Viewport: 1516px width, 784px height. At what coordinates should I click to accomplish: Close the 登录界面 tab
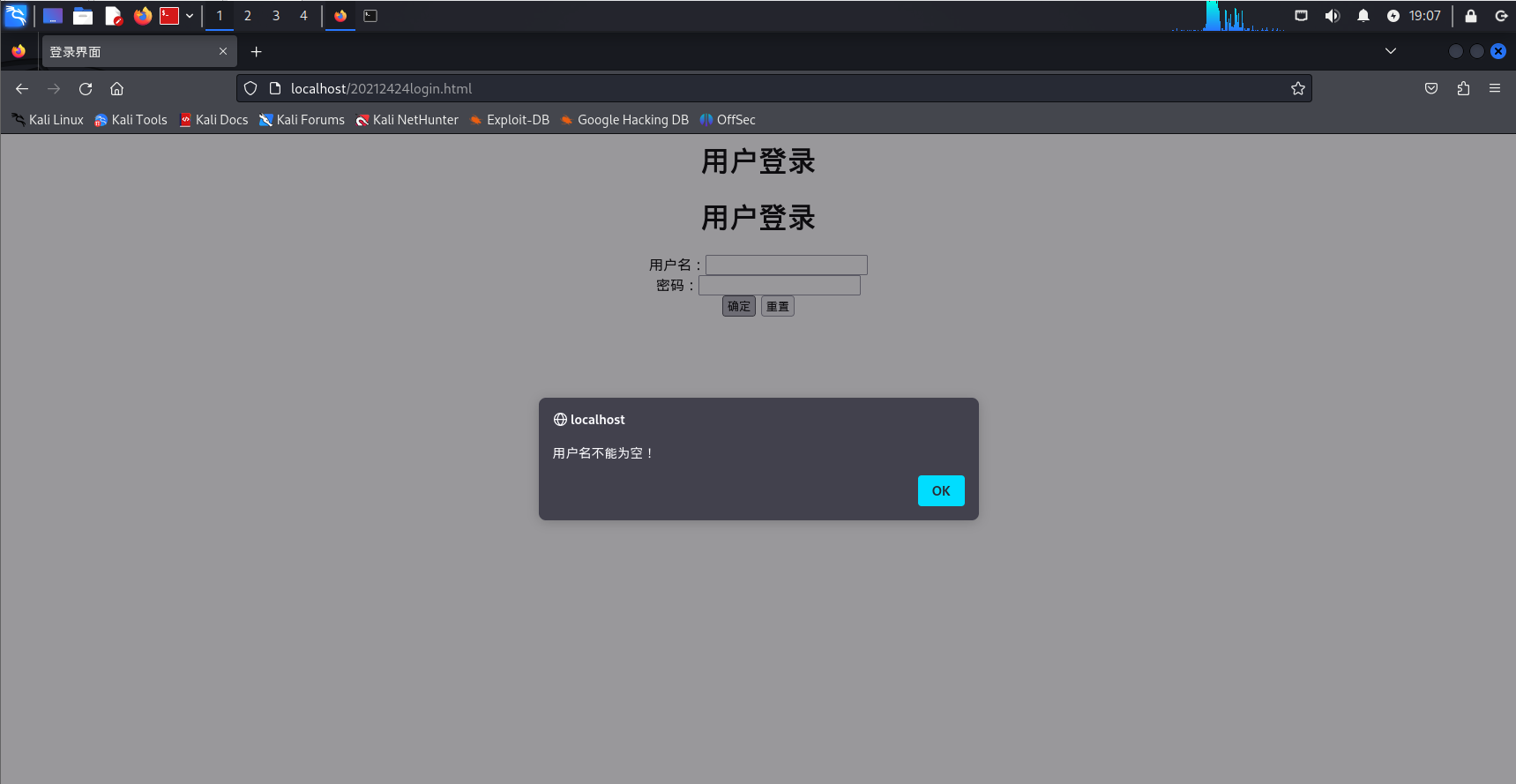click(x=223, y=51)
